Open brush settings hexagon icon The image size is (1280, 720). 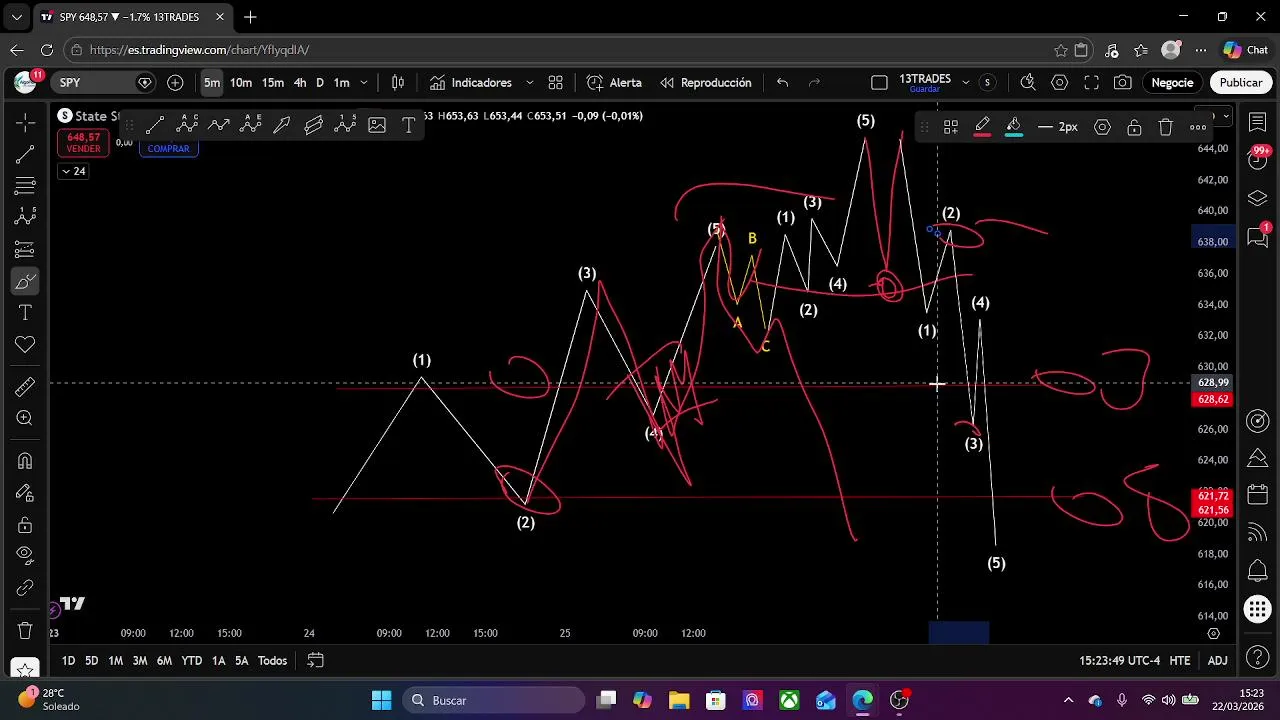coord(1102,127)
